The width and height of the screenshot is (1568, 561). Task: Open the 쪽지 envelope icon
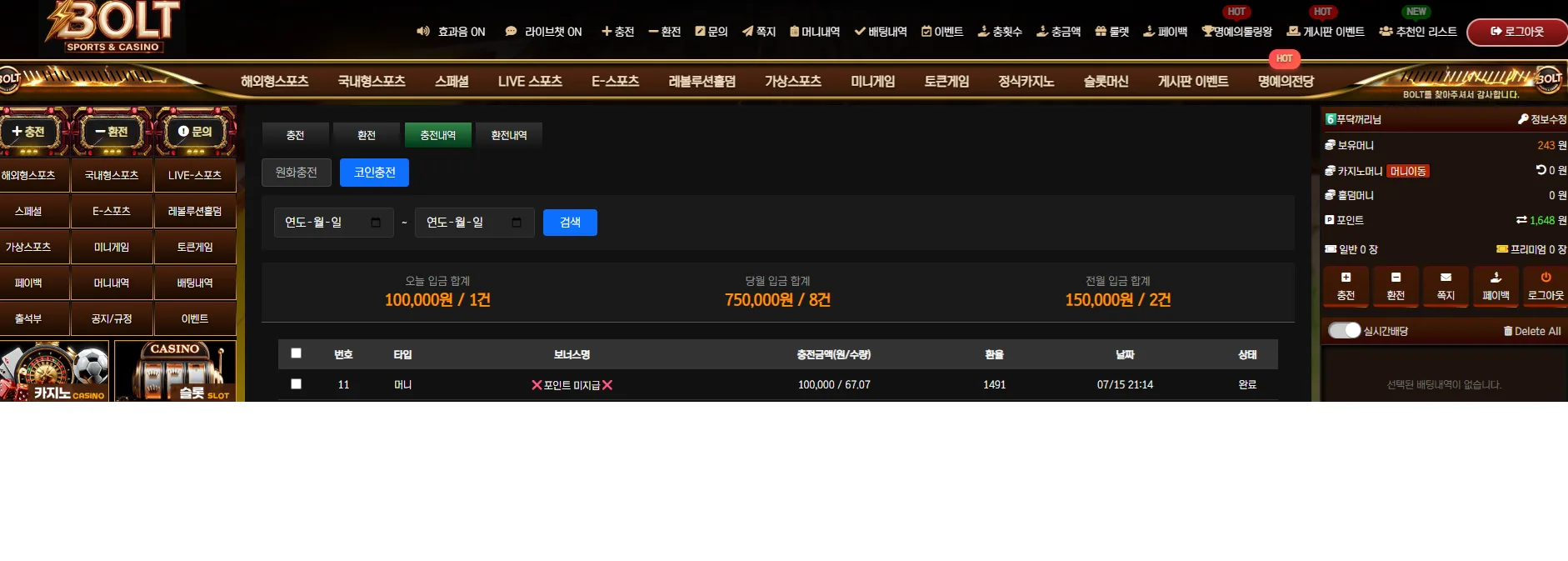pyautogui.click(x=1446, y=278)
